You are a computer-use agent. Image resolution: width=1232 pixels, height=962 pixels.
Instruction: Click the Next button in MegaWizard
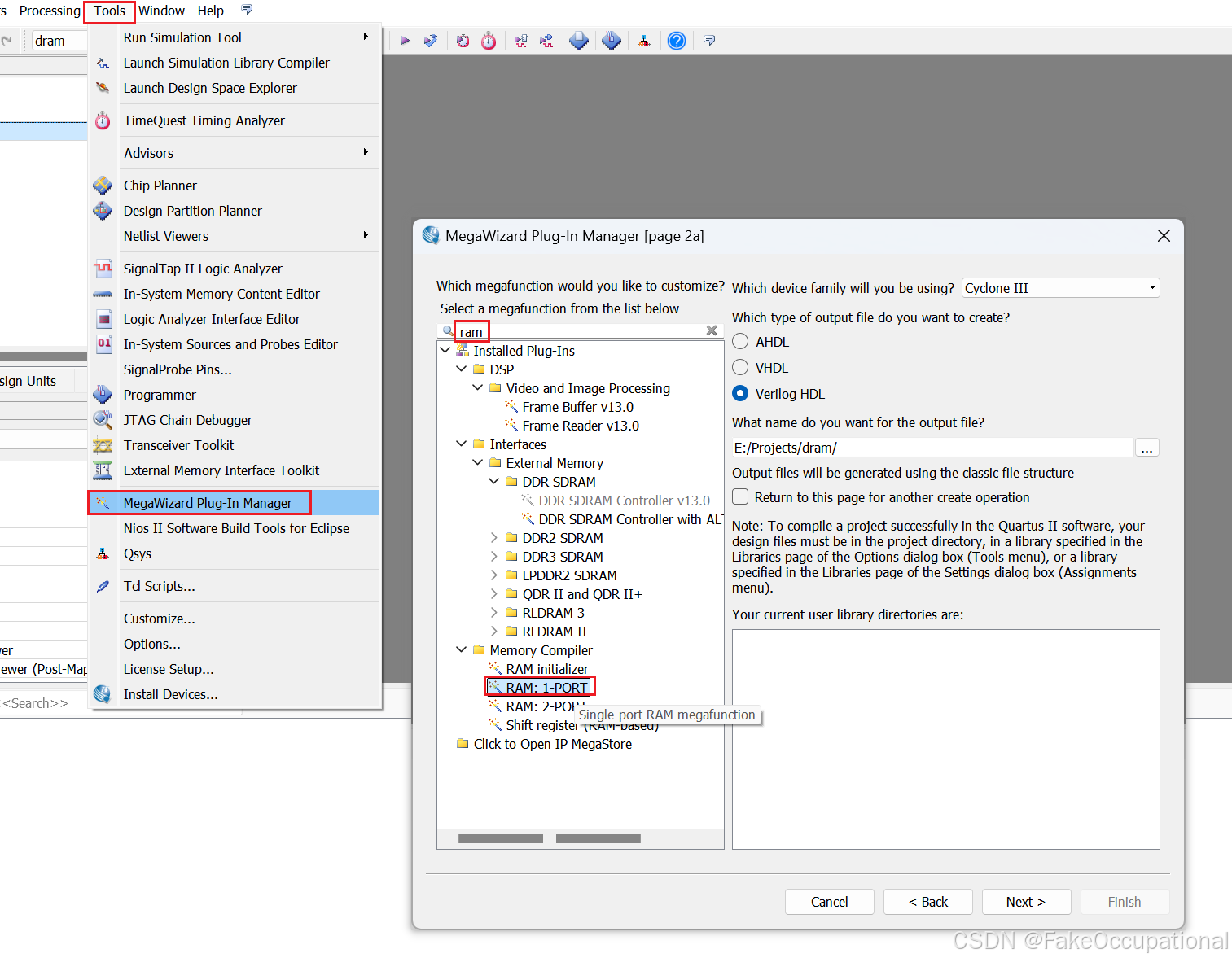pyautogui.click(x=1026, y=902)
